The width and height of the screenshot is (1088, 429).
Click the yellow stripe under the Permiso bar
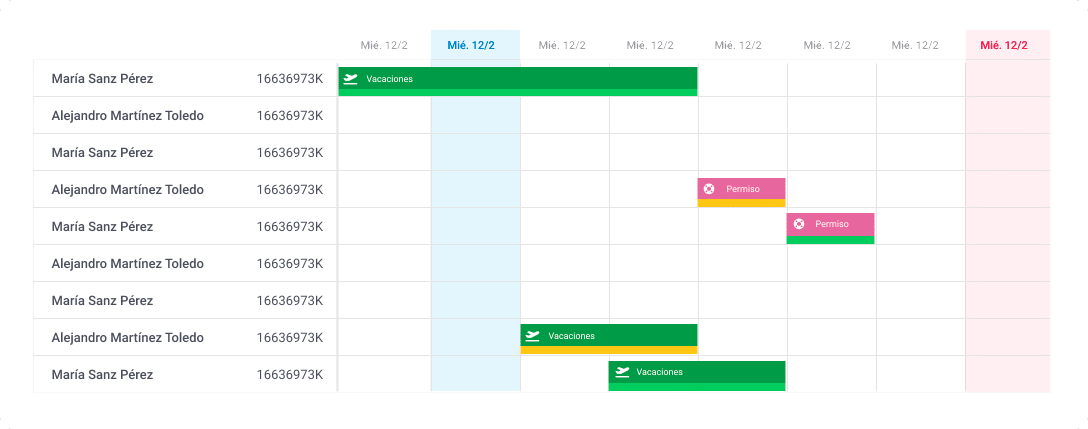[x=741, y=203]
